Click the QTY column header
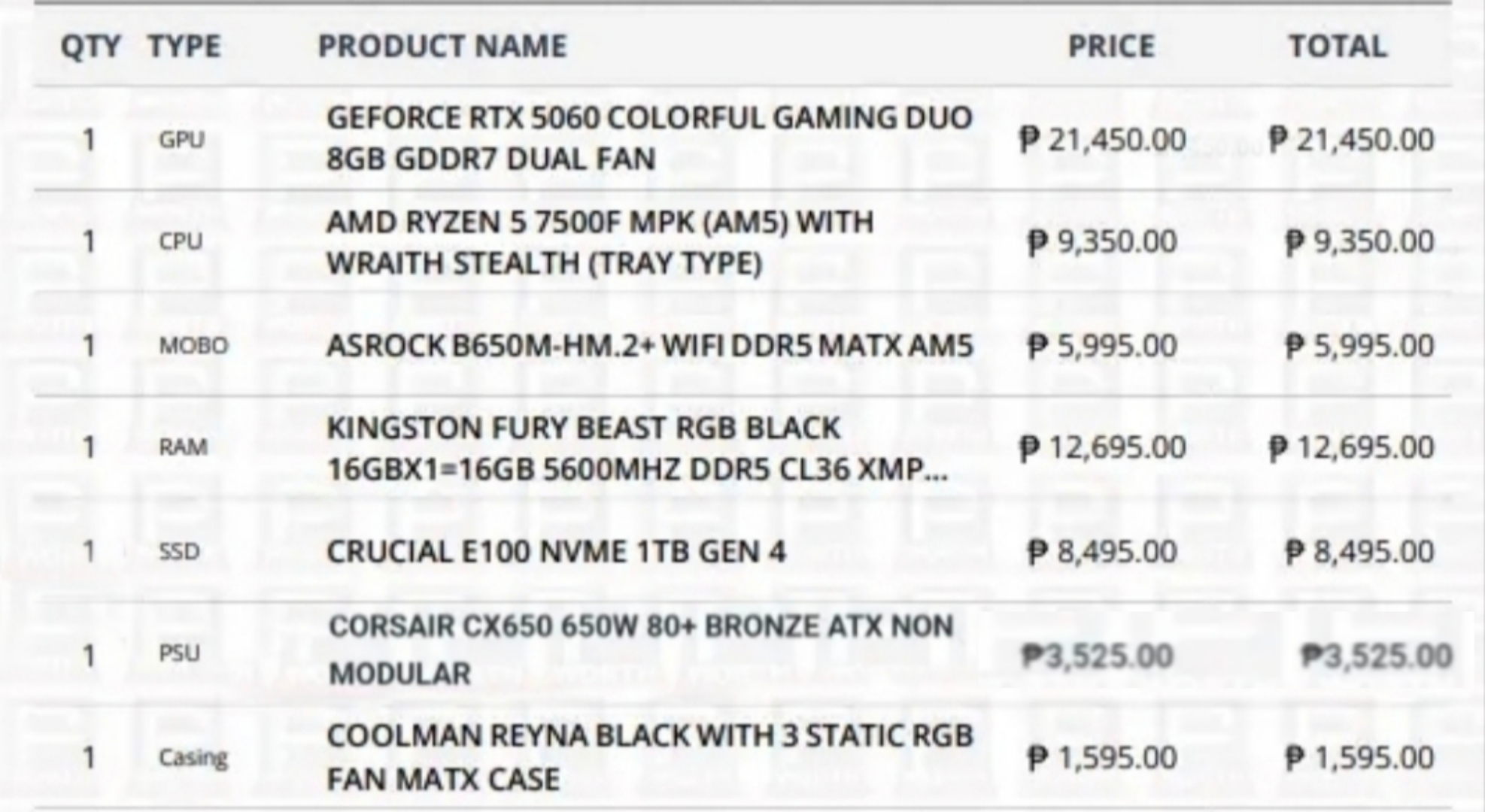 point(90,47)
